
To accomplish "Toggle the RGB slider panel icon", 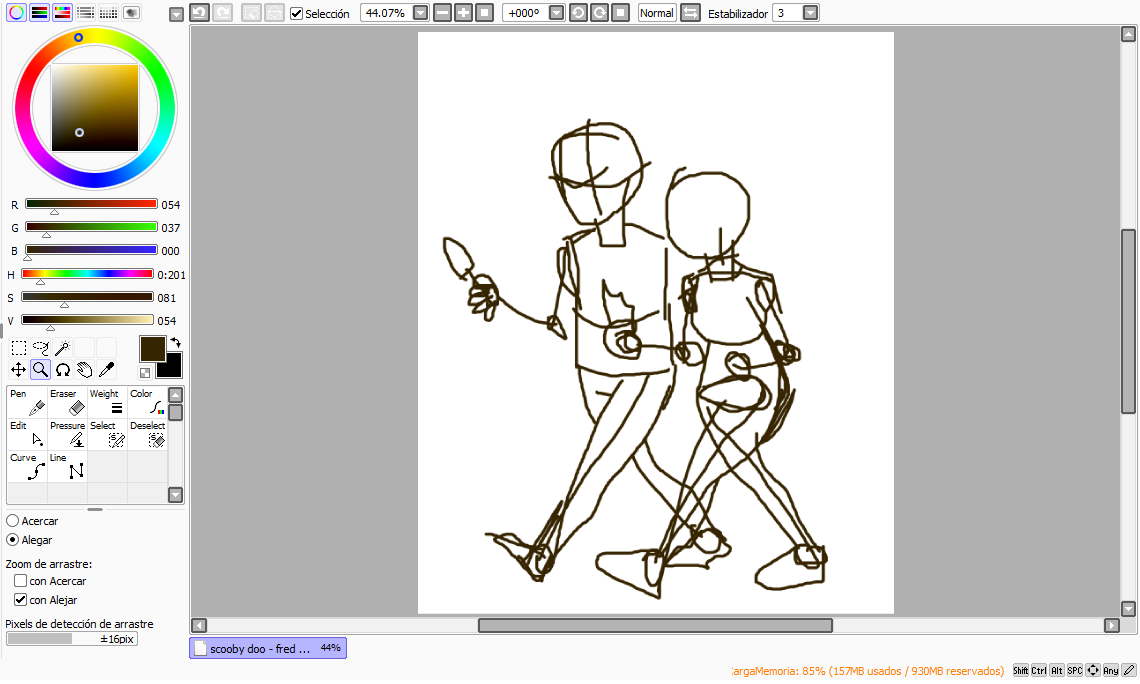I will (x=39, y=12).
